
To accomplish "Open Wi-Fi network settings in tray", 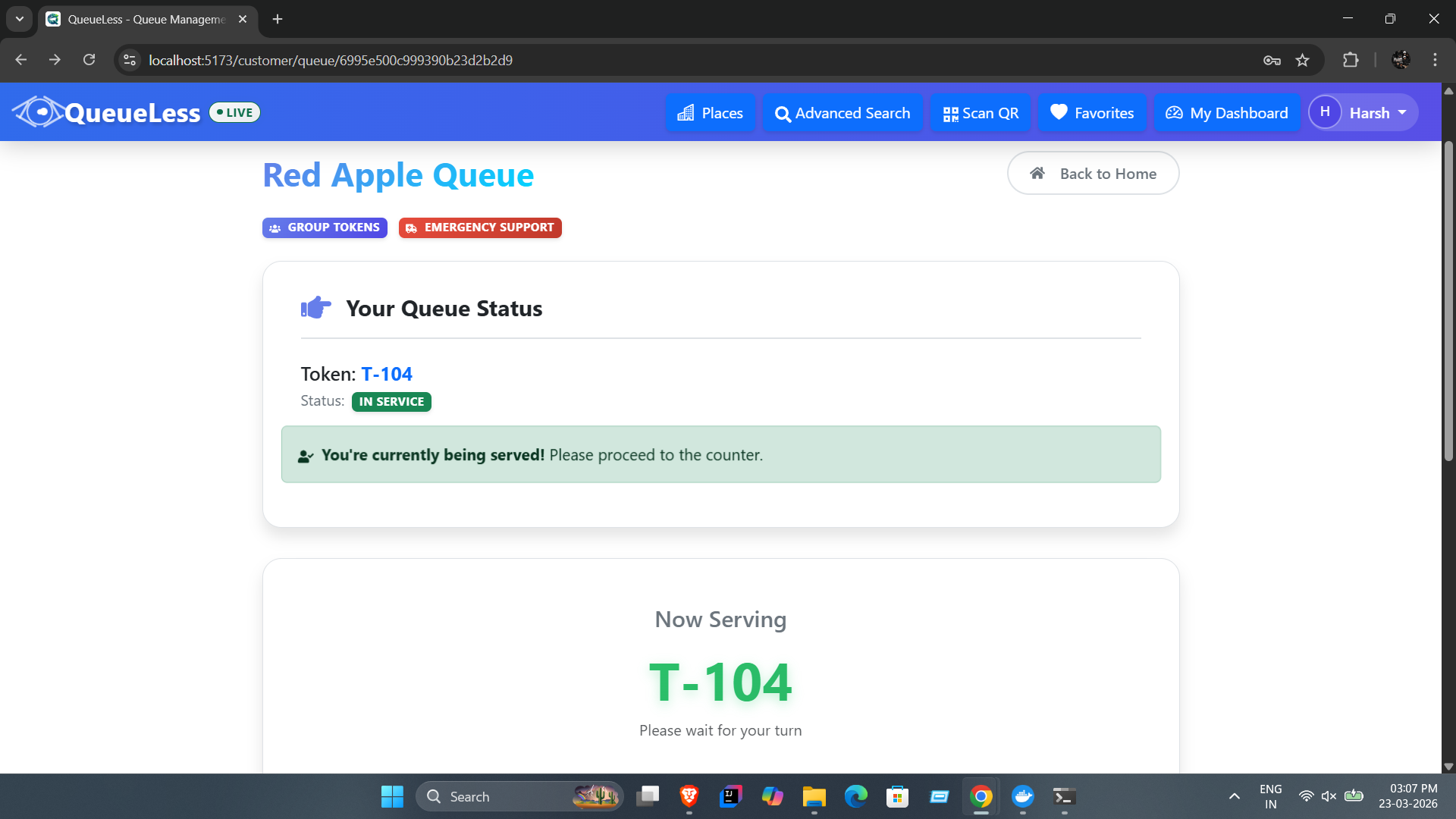I will tap(1306, 796).
